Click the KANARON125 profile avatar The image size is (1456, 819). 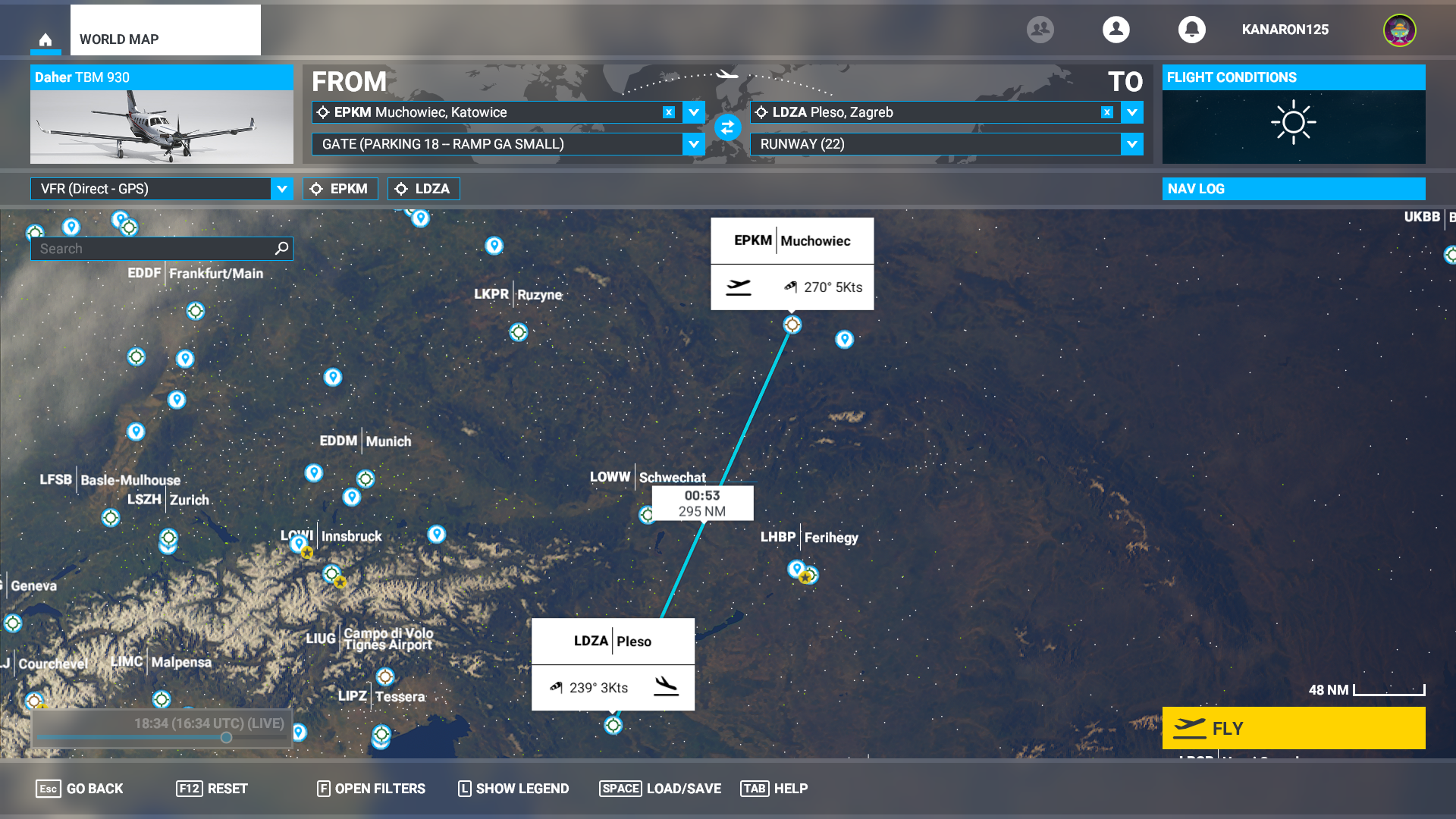pos(1399,30)
